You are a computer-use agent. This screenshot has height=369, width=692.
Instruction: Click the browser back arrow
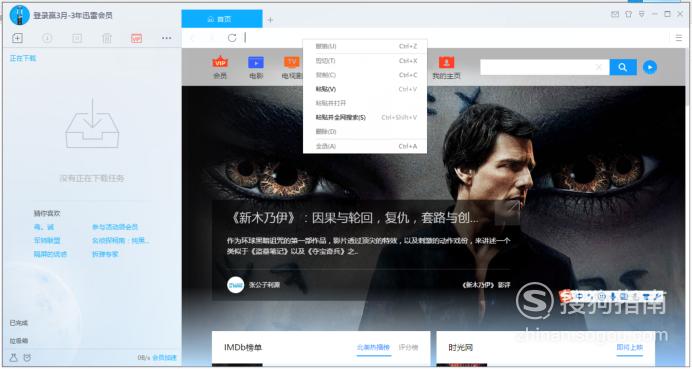[193, 38]
